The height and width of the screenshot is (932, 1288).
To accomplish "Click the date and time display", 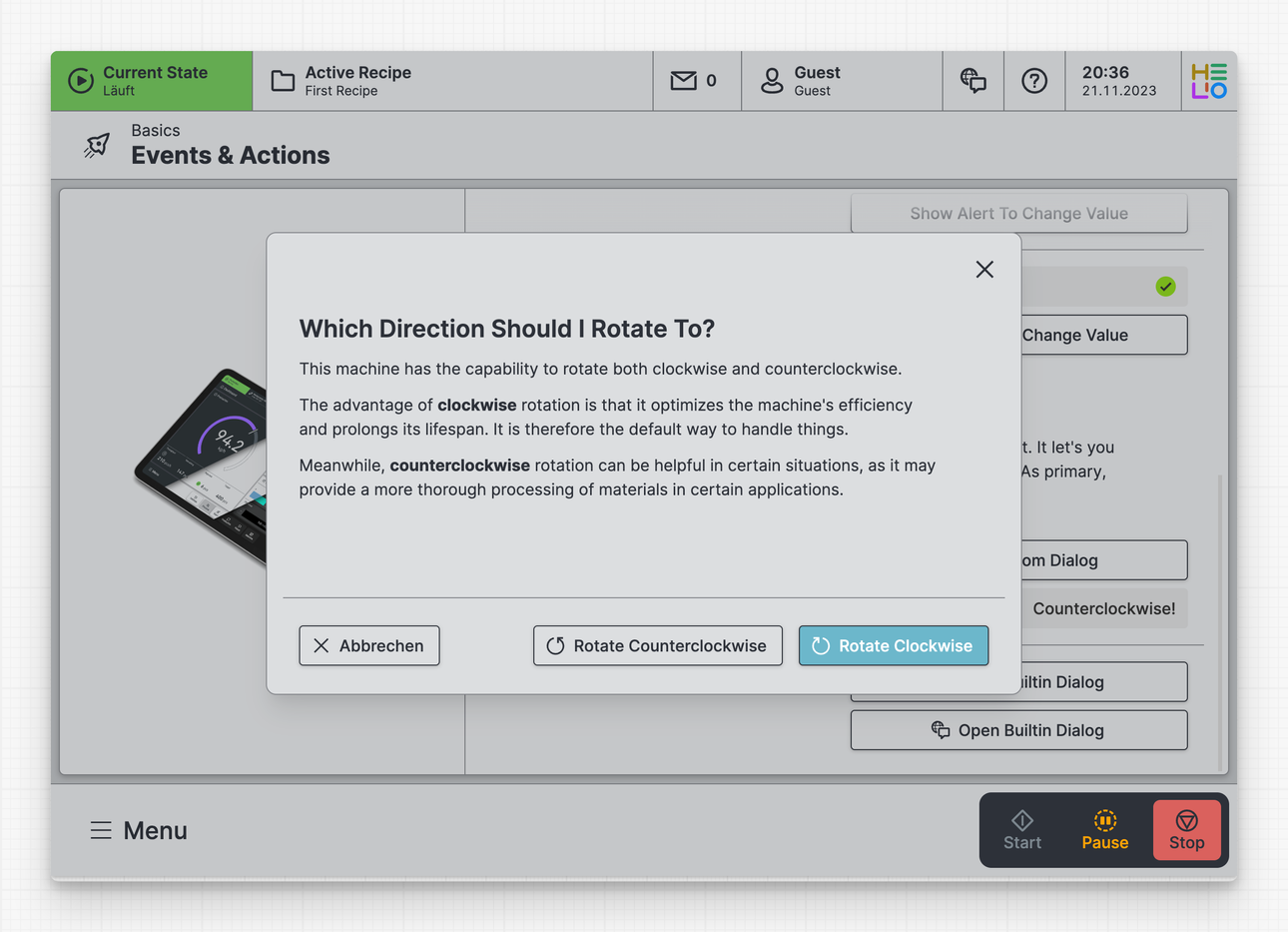I will pyautogui.click(x=1118, y=81).
